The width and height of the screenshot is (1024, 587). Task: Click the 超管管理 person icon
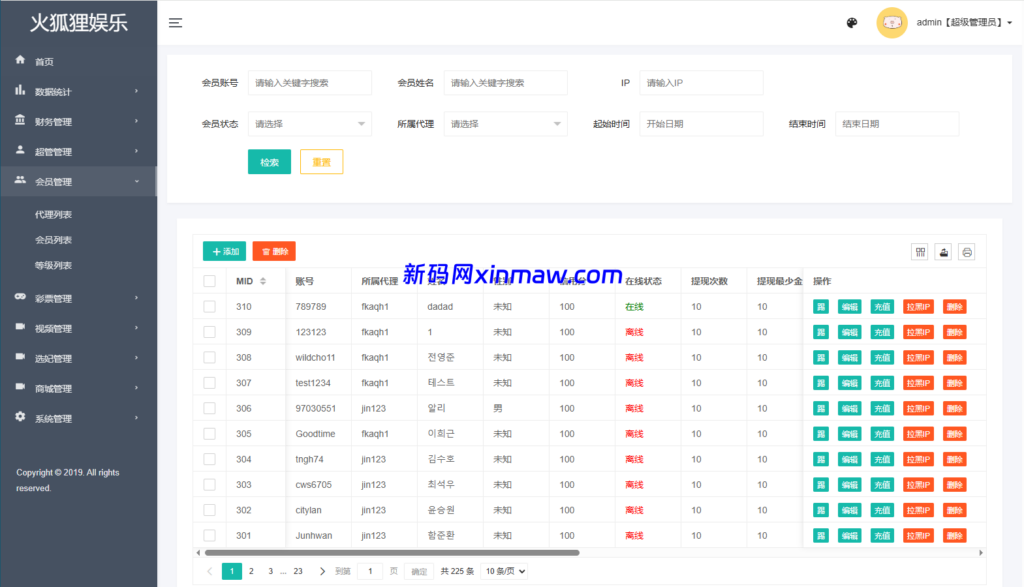tap(20, 150)
